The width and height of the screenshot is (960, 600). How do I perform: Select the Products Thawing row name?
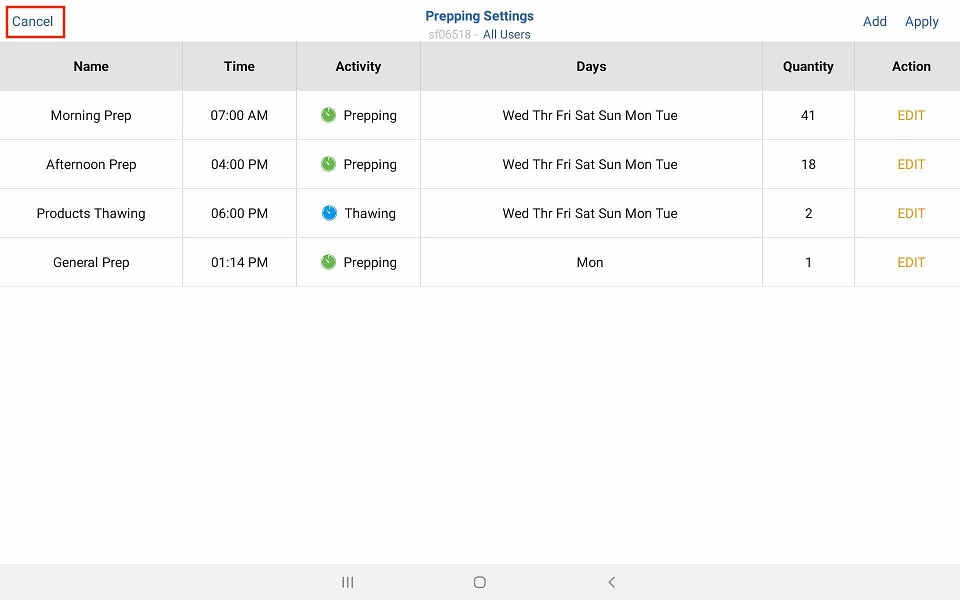(x=91, y=213)
